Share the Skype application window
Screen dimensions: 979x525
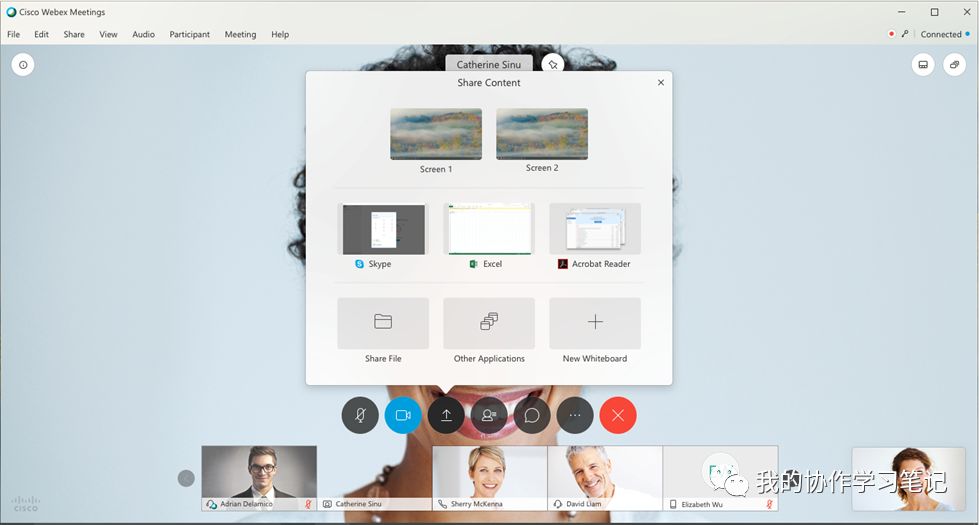pyautogui.click(x=383, y=229)
